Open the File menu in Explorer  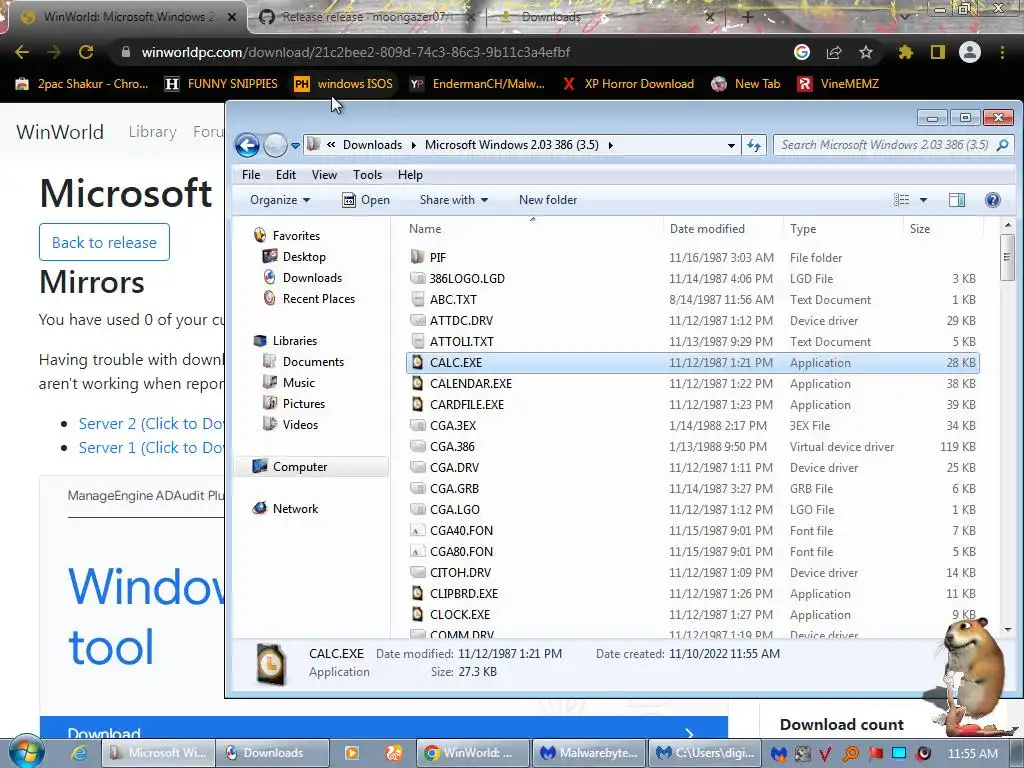[x=251, y=175]
